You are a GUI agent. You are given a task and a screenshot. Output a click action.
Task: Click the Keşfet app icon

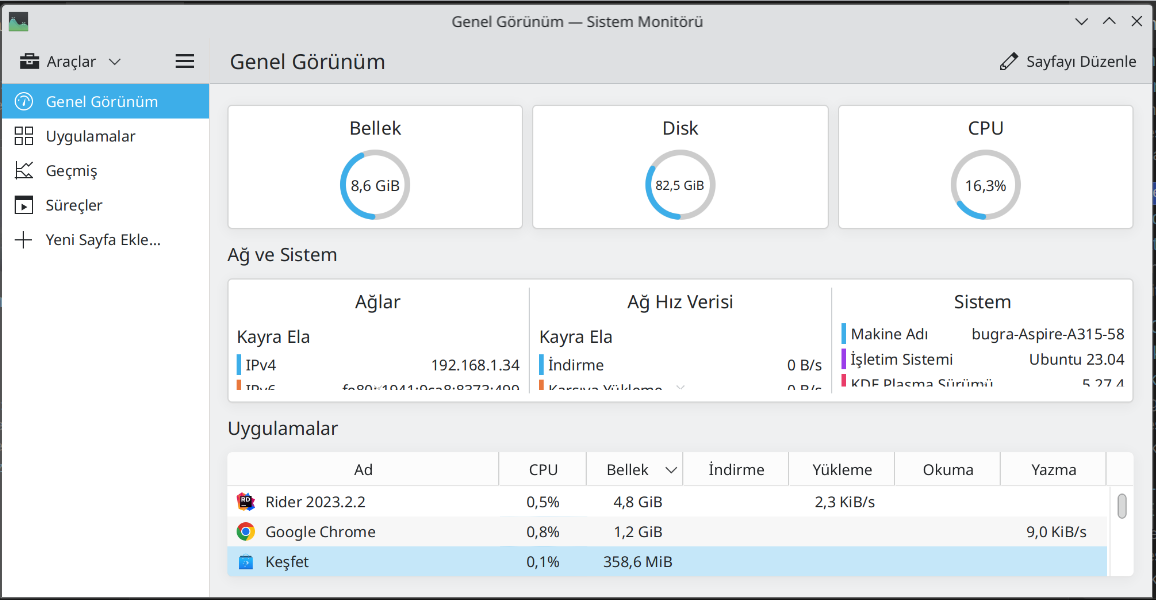point(246,562)
